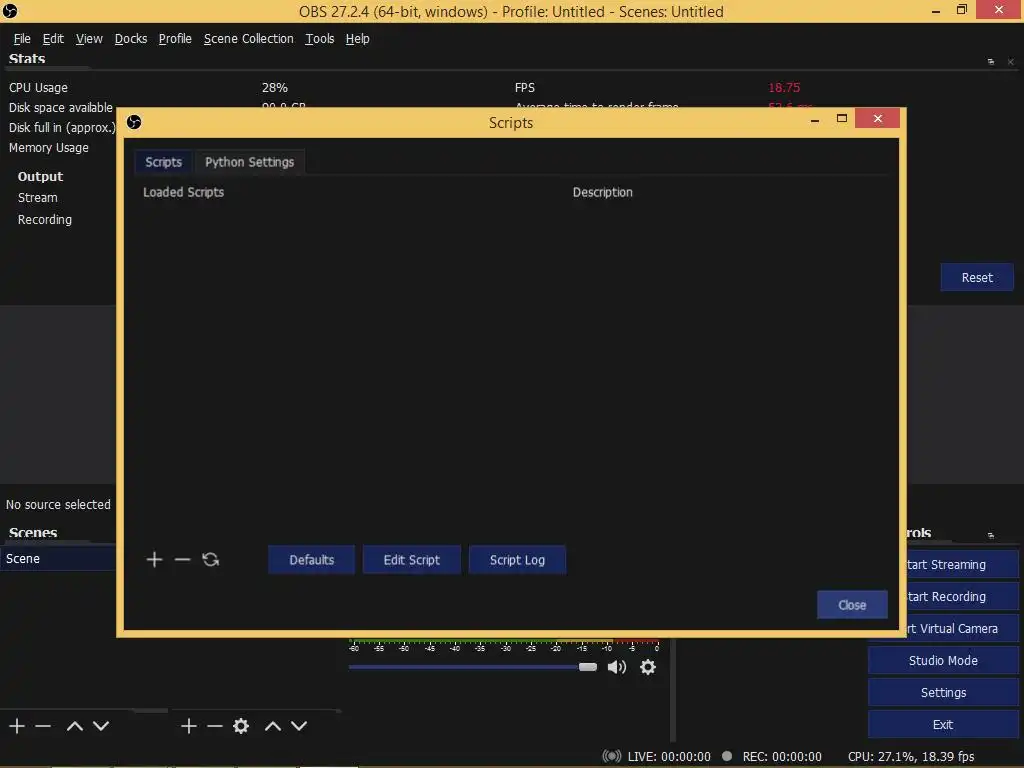Click the Start Recording button
This screenshot has width=1024, height=768.
[963, 596]
